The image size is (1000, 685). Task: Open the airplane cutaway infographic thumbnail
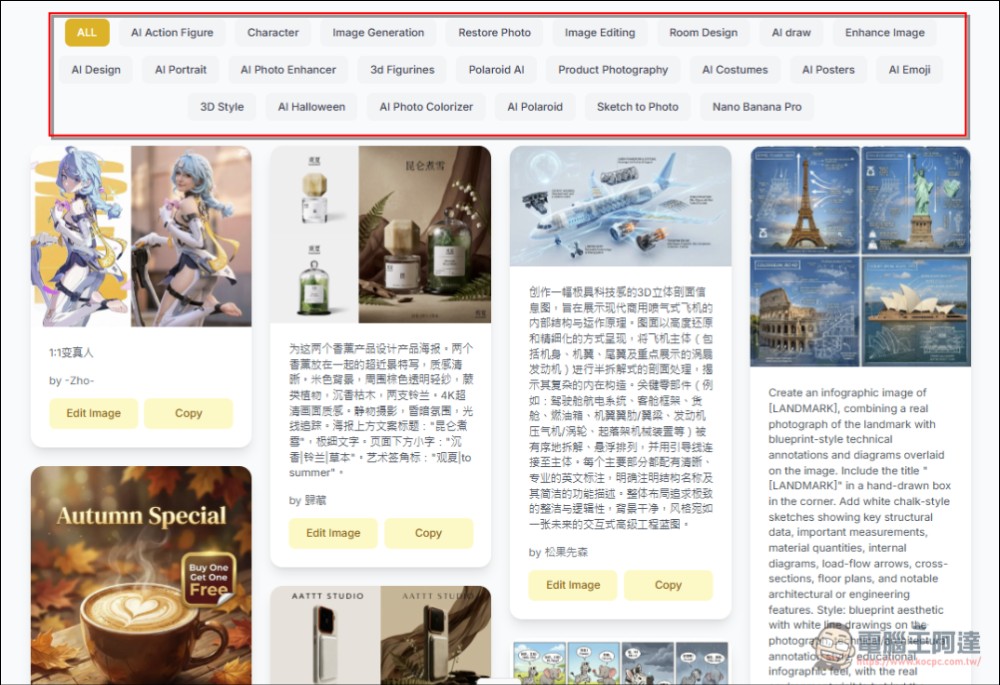click(620, 206)
